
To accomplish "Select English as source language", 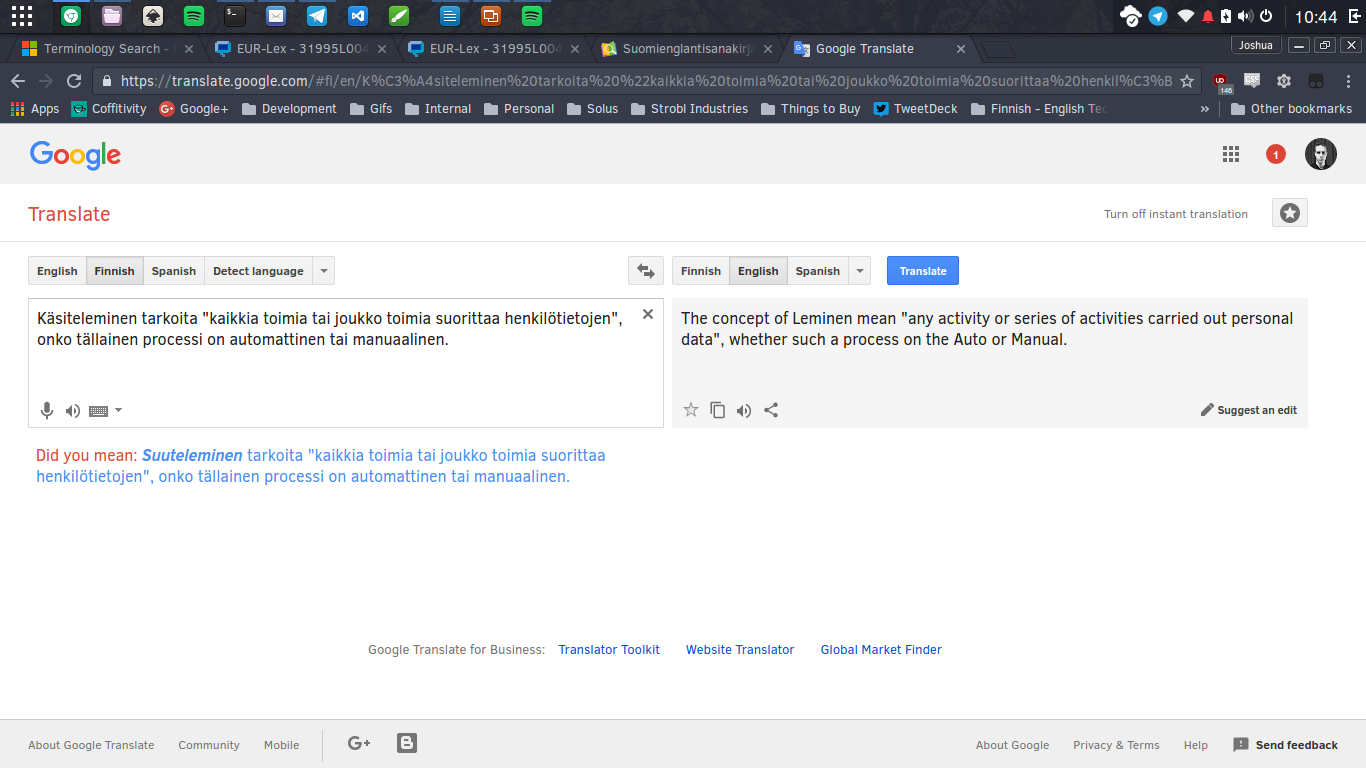I will (57, 271).
